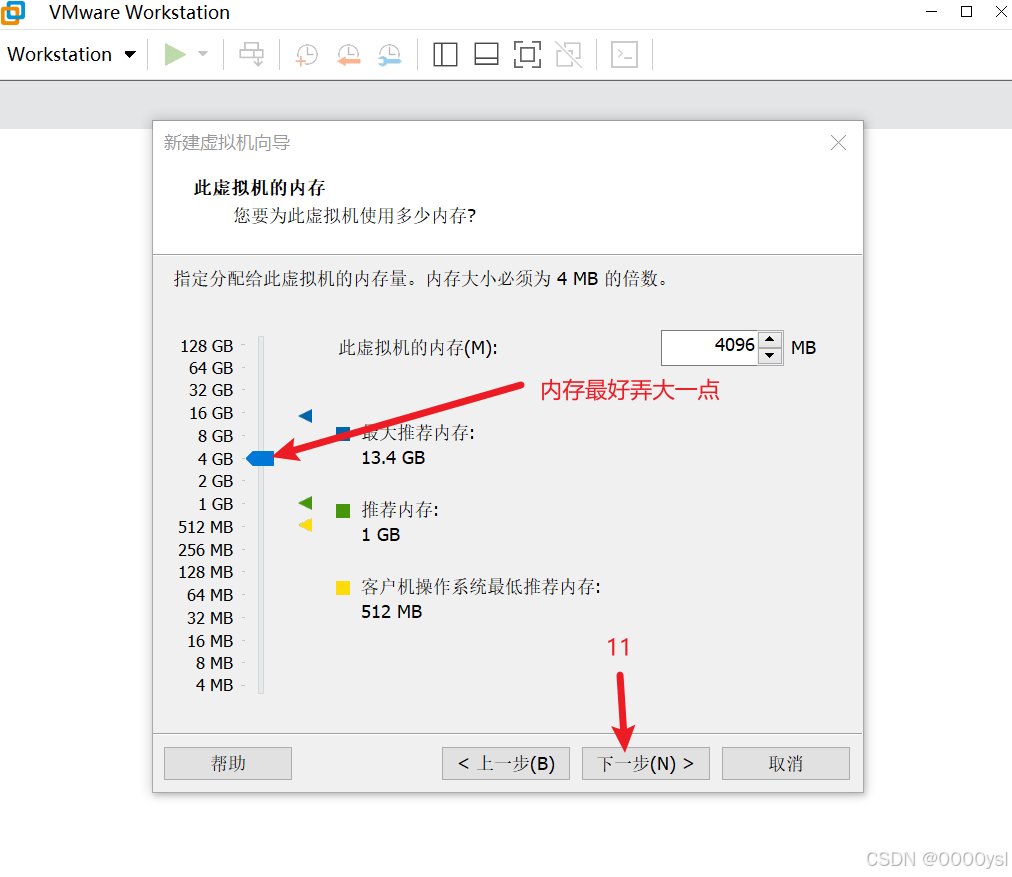1012x877 pixels.
Task: Open the Workstation dropdown menu
Action: (72, 54)
